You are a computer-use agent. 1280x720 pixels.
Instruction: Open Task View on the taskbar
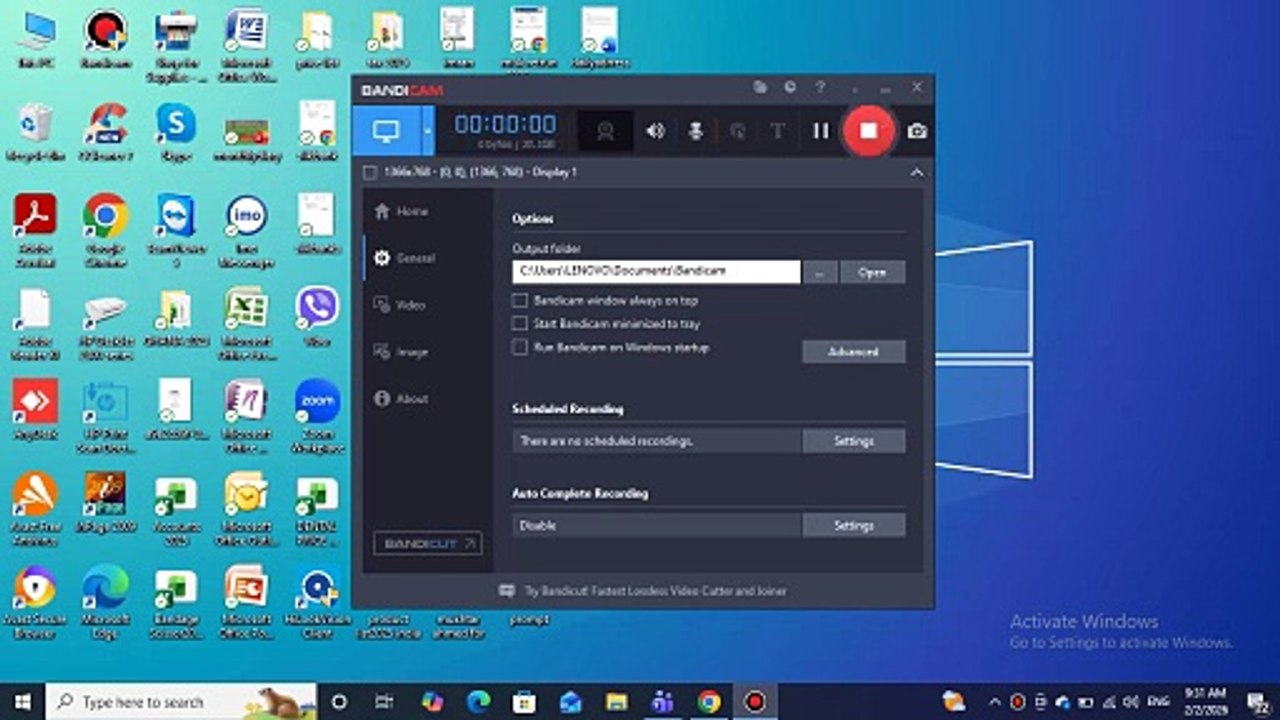click(x=385, y=702)
